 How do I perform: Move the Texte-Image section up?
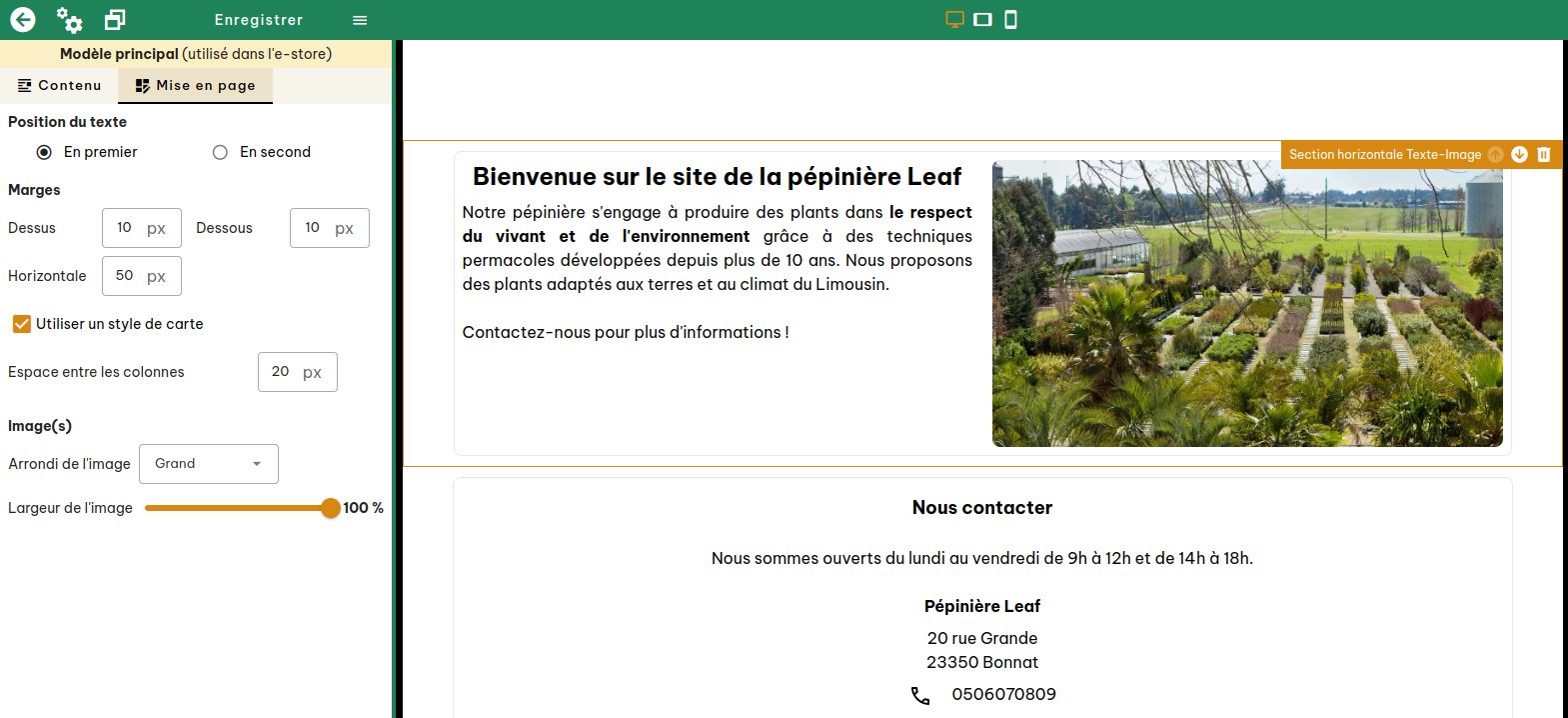coord(1495,154)
